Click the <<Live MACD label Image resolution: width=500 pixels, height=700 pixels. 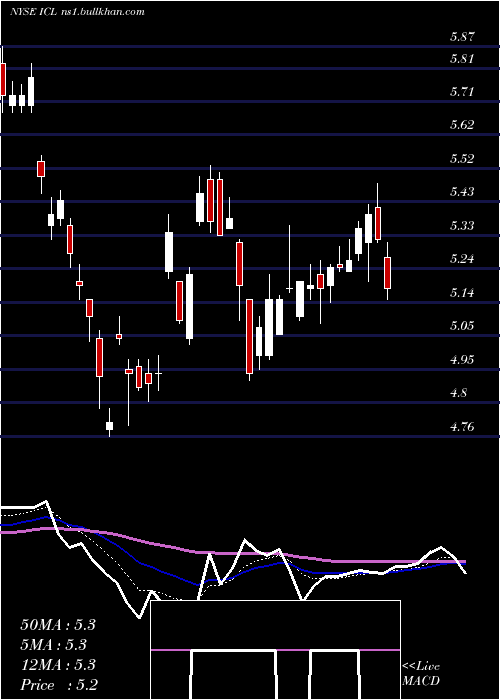(x=421, y=674)
